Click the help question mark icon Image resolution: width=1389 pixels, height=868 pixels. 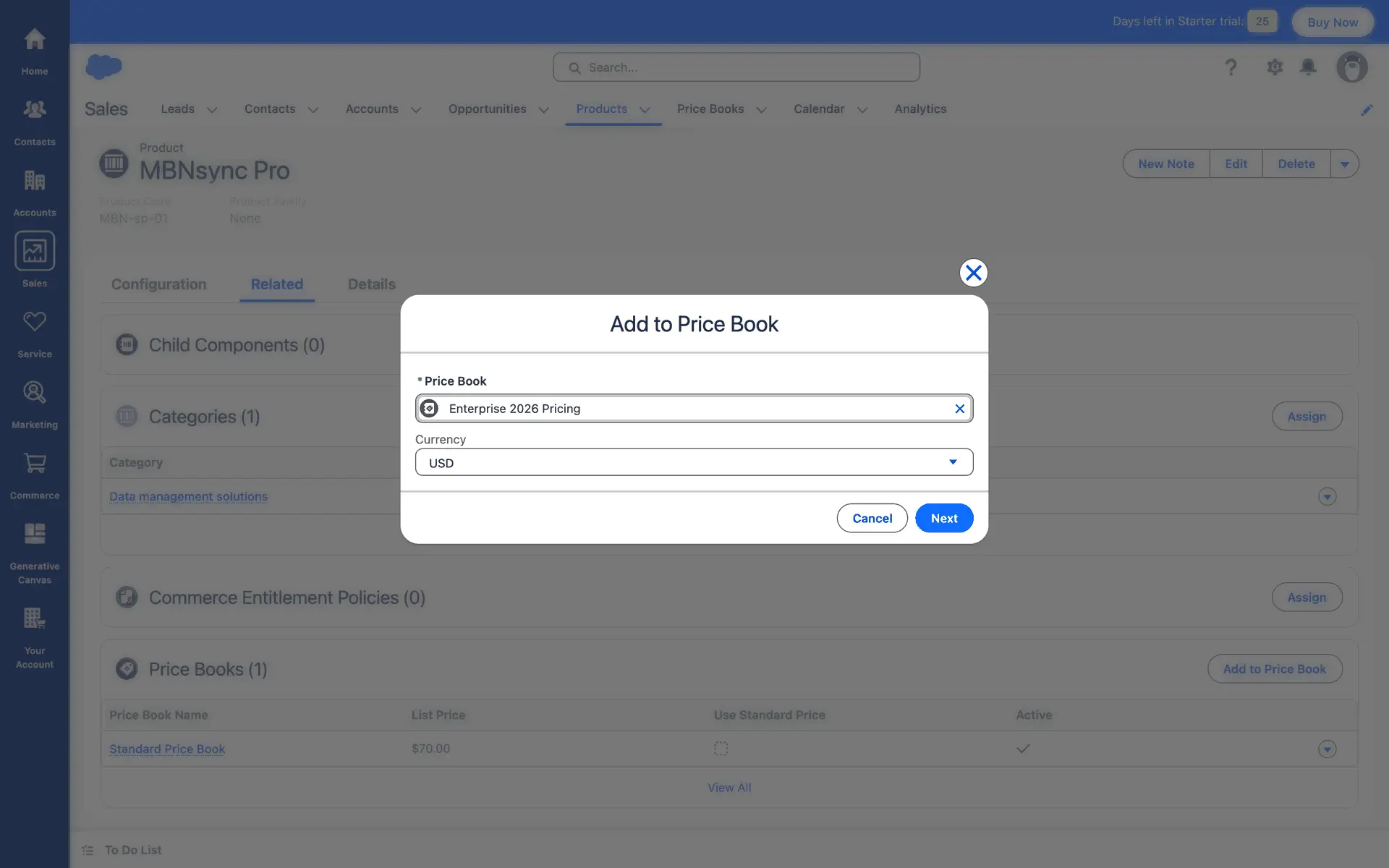(1231, 67)
